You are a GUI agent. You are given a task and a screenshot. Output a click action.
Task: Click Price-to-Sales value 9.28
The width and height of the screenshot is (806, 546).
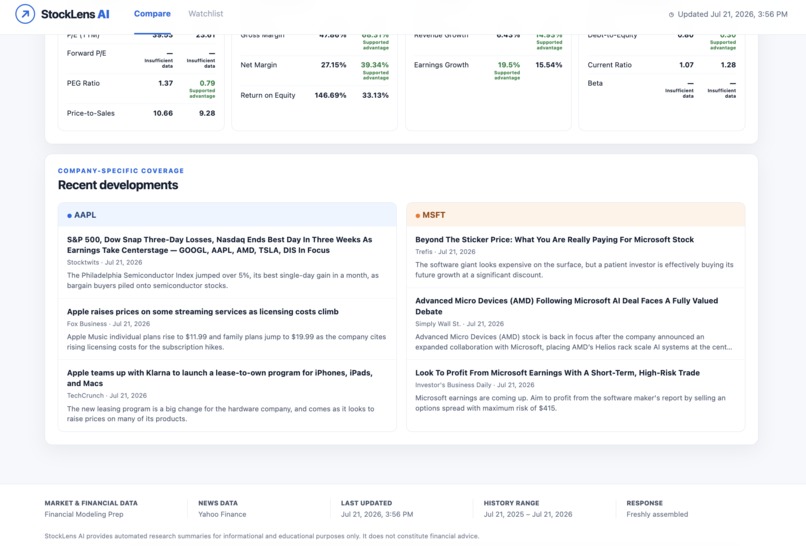pos(207,113)
